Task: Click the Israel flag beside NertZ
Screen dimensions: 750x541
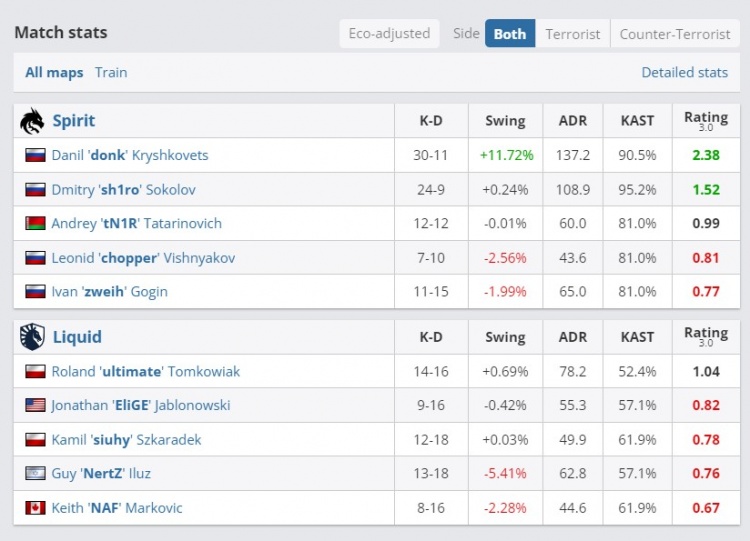Action: click(x=36, y=474)
